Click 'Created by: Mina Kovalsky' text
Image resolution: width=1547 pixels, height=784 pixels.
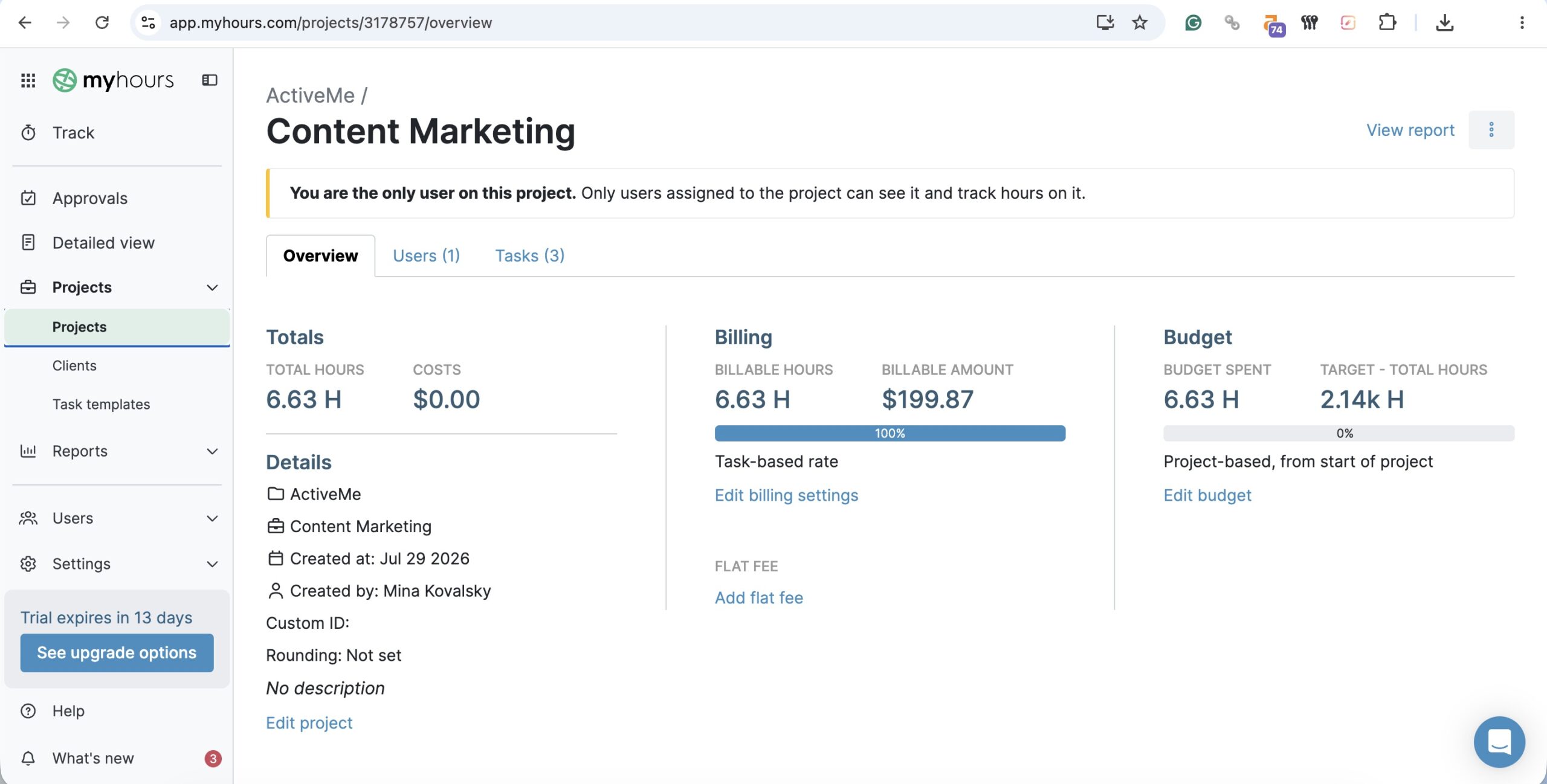coord(390,591)
